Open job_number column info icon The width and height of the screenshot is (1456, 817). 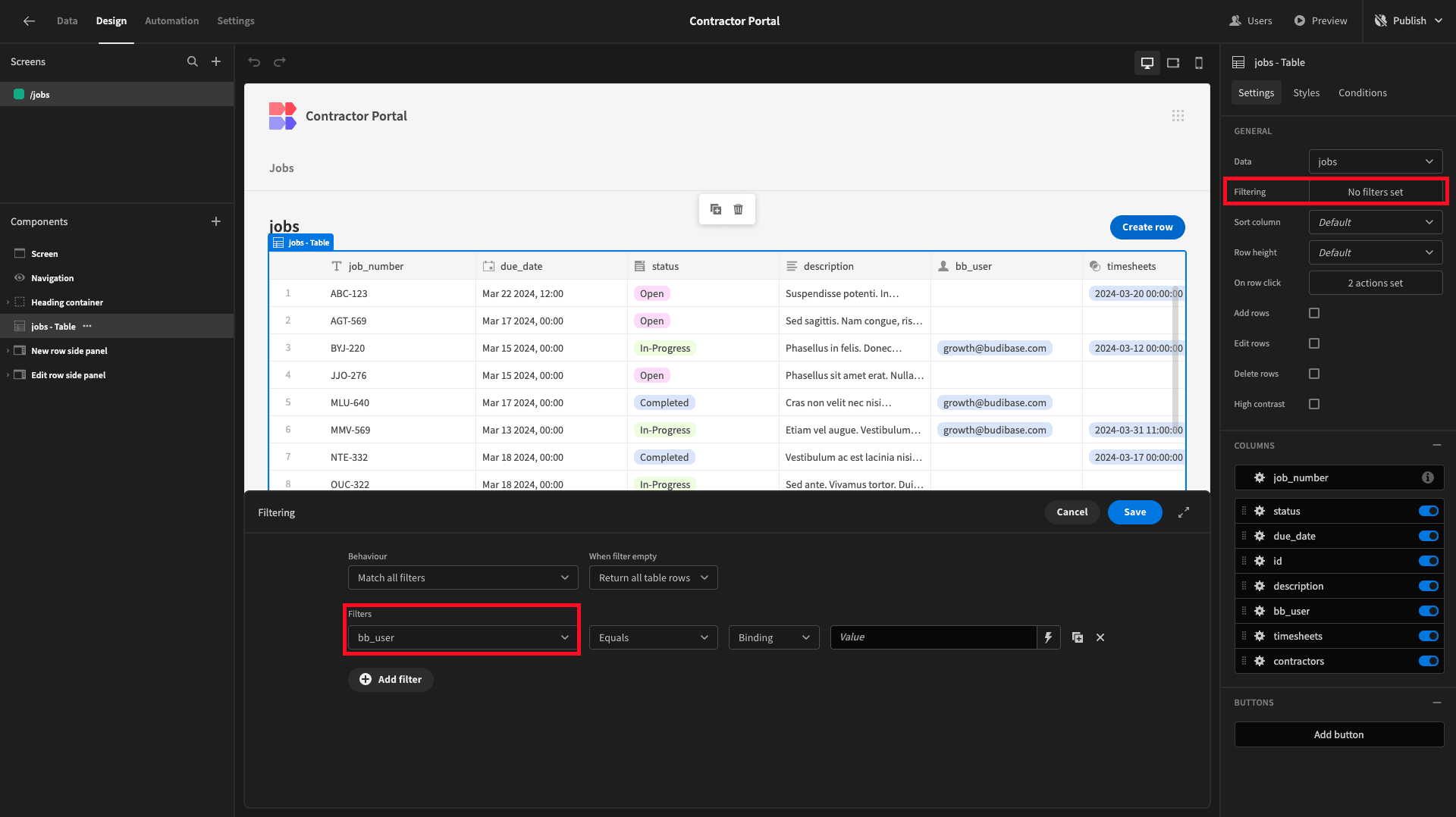[1428, 477]
